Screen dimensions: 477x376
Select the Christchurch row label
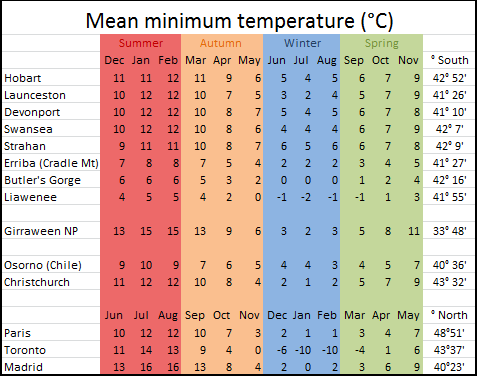[x=37, y=282]
